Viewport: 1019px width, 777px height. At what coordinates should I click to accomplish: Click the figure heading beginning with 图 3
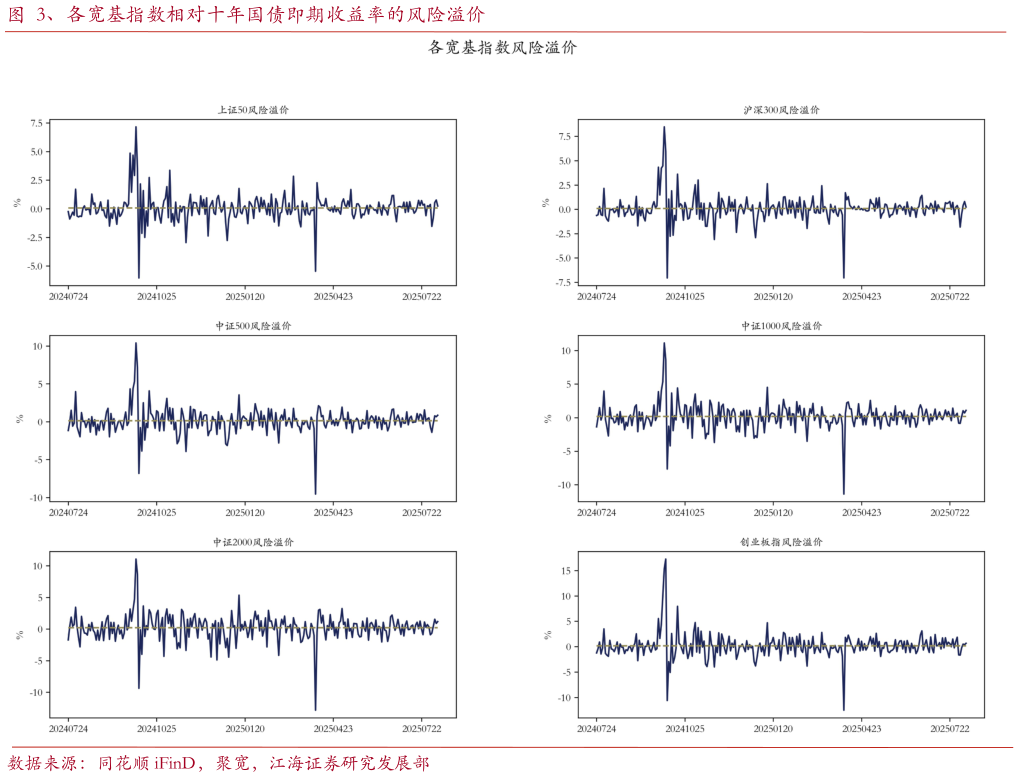246,15
